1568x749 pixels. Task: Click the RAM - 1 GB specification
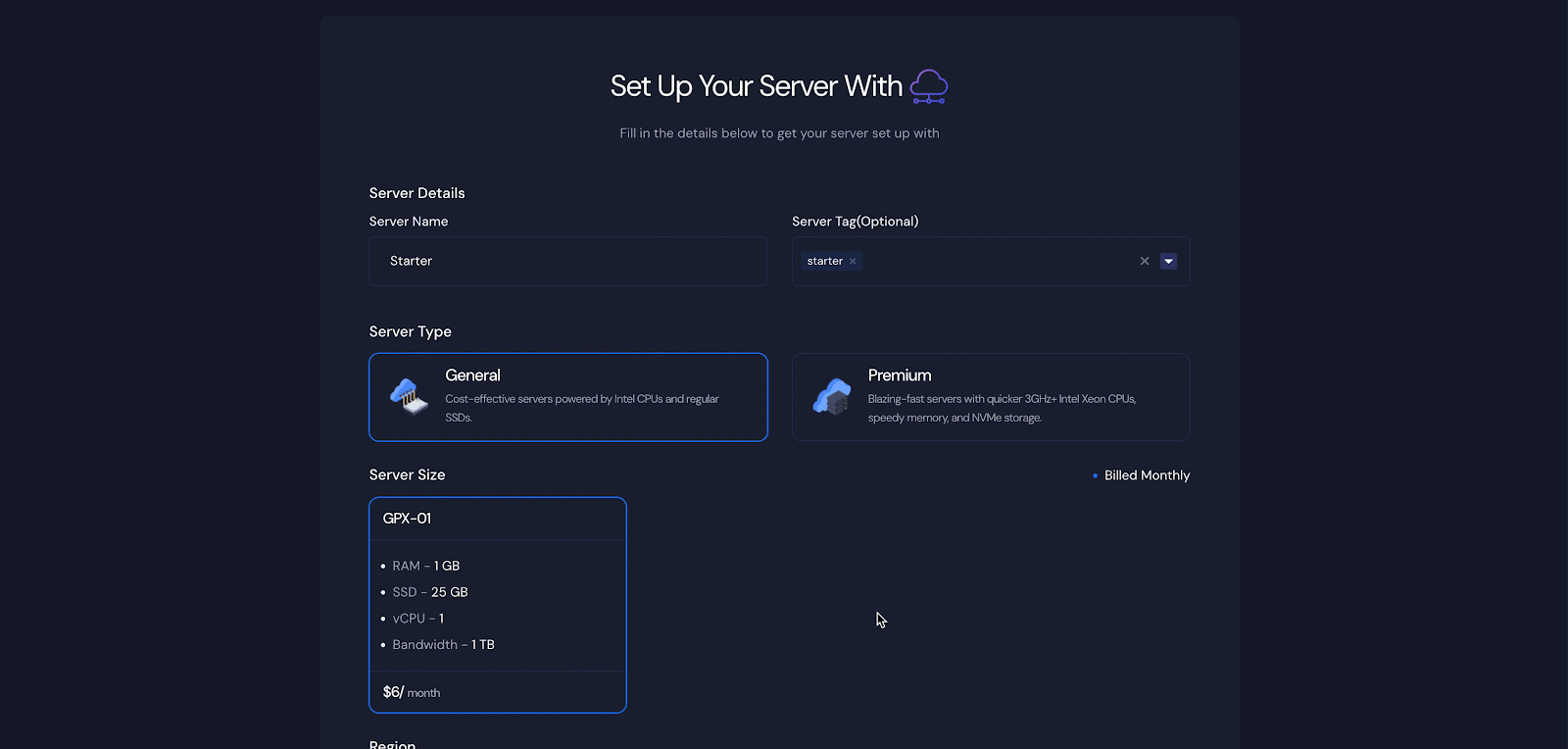pos(425,566)
